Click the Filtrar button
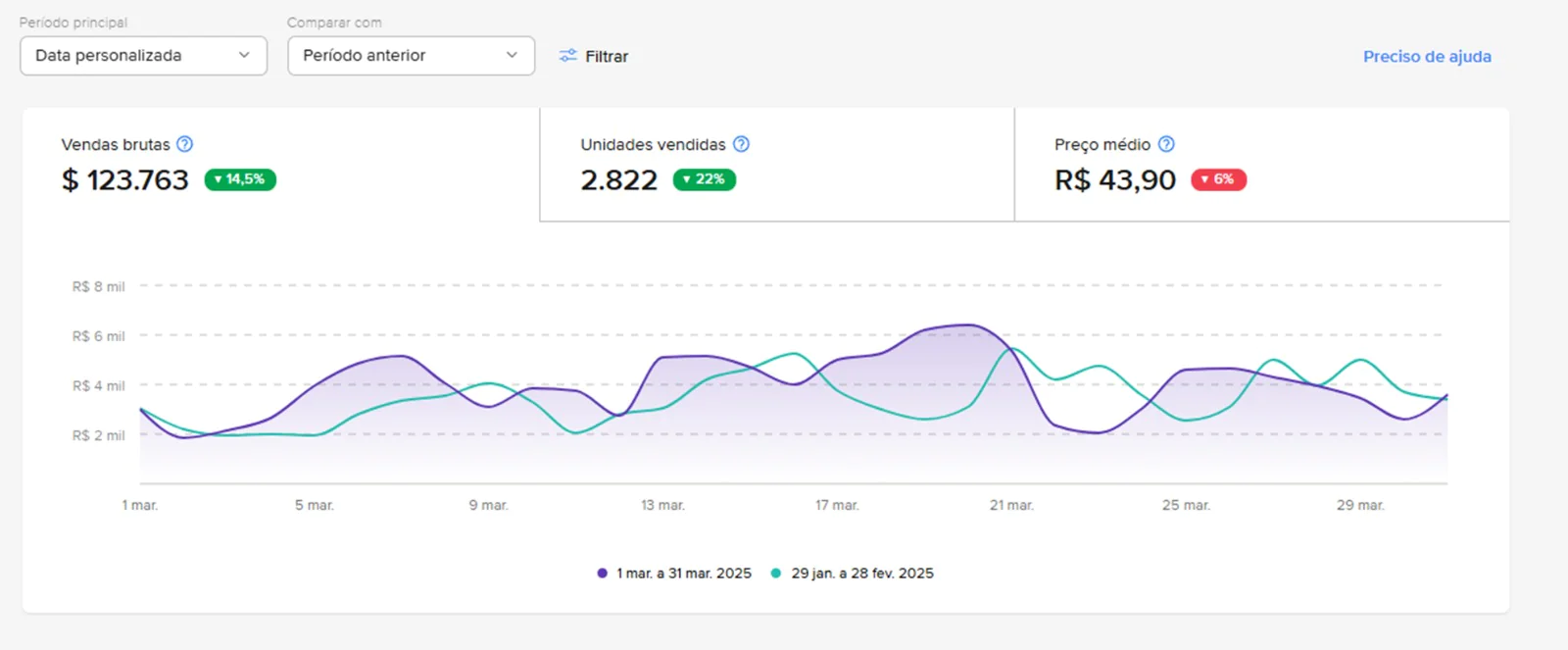The width and height of the screenshot is (1568, 650). pyautogui.click(x=594, y=56)
